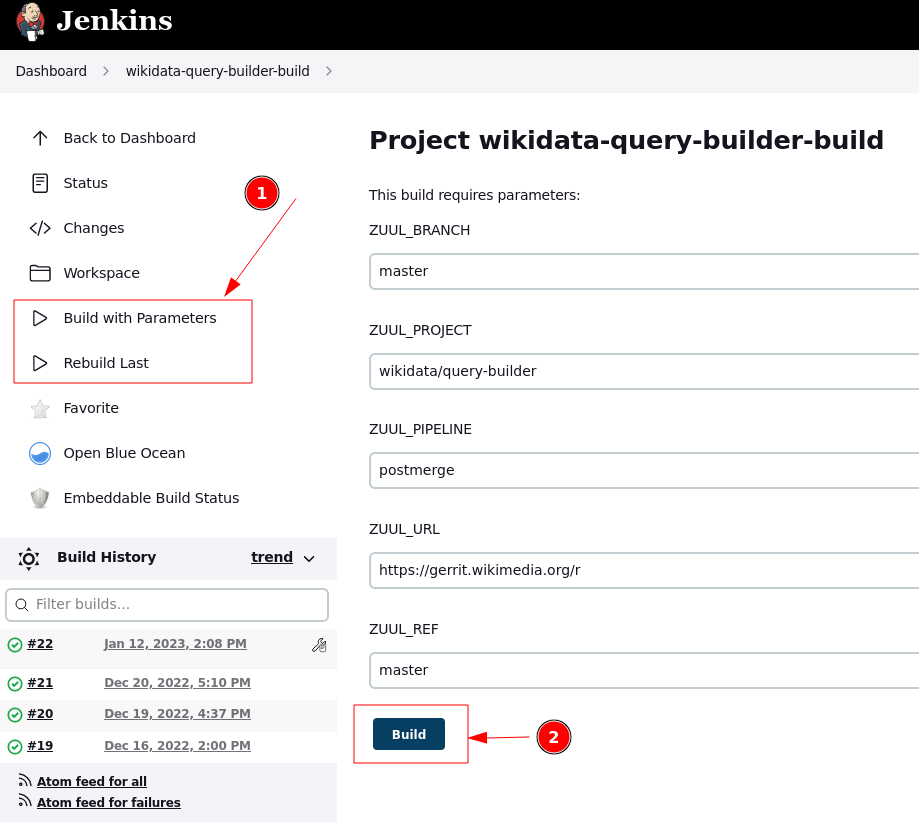Open Dashboard breadcrumb link
Image resolution: width=919 pixels, height=837 pixels.
point(51,71)
